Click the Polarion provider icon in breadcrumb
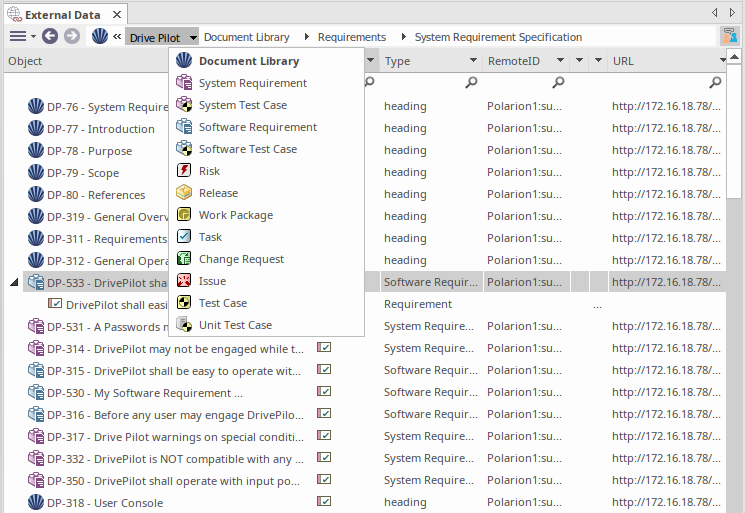Image resolution: width=745 pixels, height=513 pixels. [100, 36]
